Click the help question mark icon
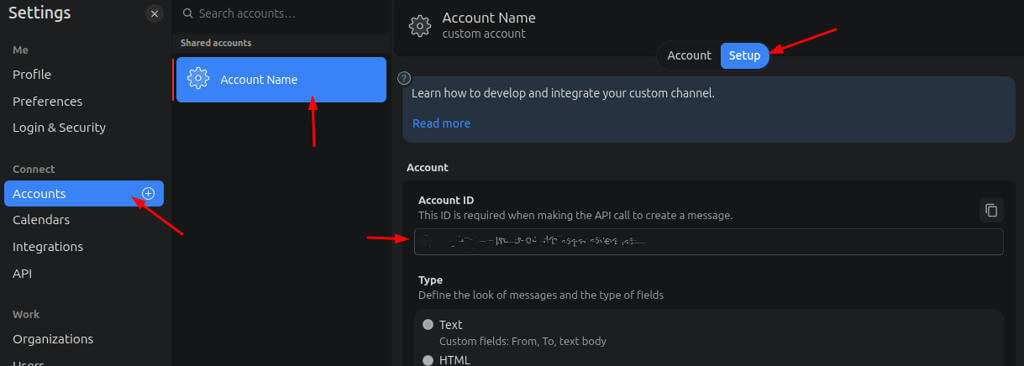 [404, 78]
